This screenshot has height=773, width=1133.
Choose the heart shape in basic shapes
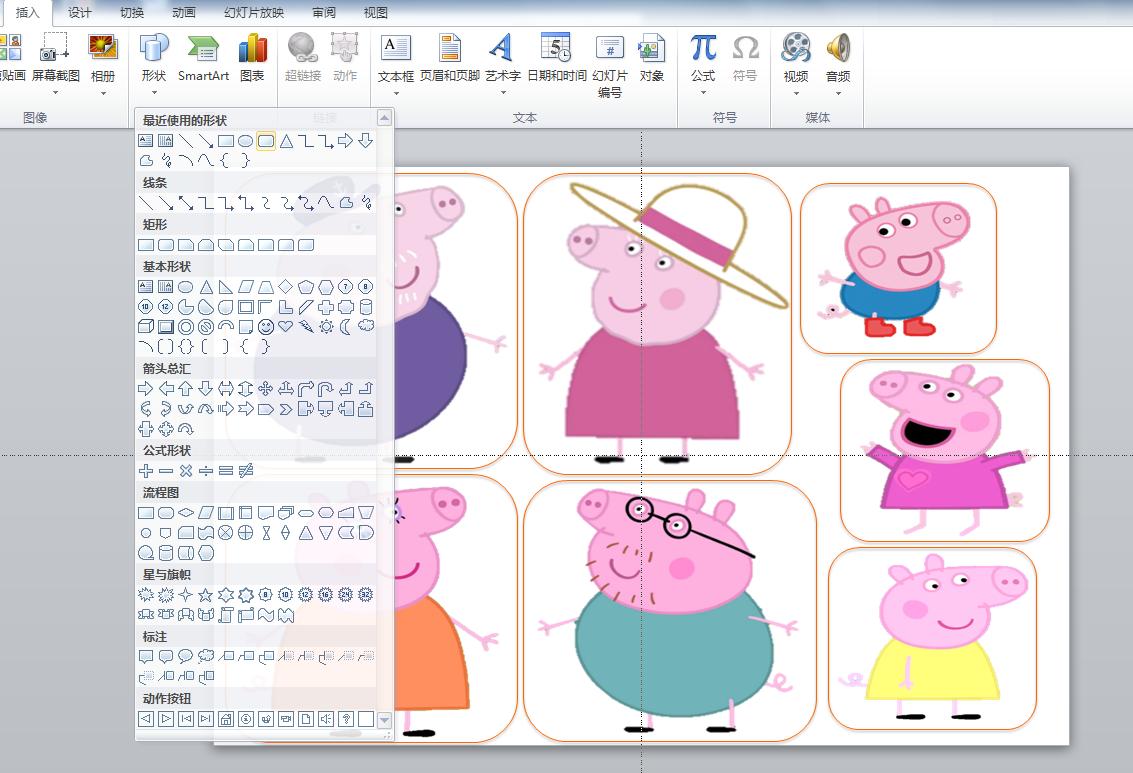(x=286, y=327)
